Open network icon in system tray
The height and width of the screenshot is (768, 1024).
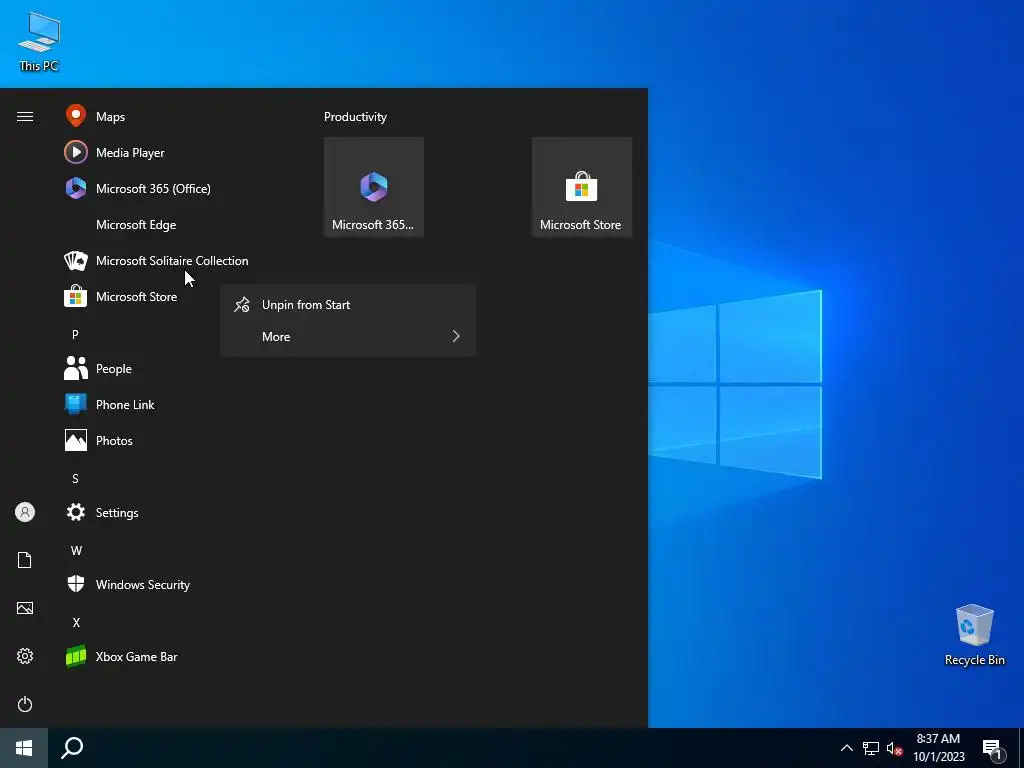pos(871,748)
